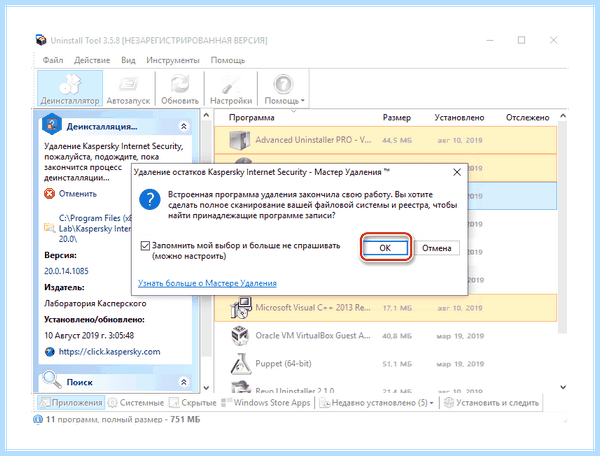Image resolution: width=600 pixels, height=456 pixels.
Task: Switch to the Скрытые tab
Action: pyautogui.click(x=193, y=402)
